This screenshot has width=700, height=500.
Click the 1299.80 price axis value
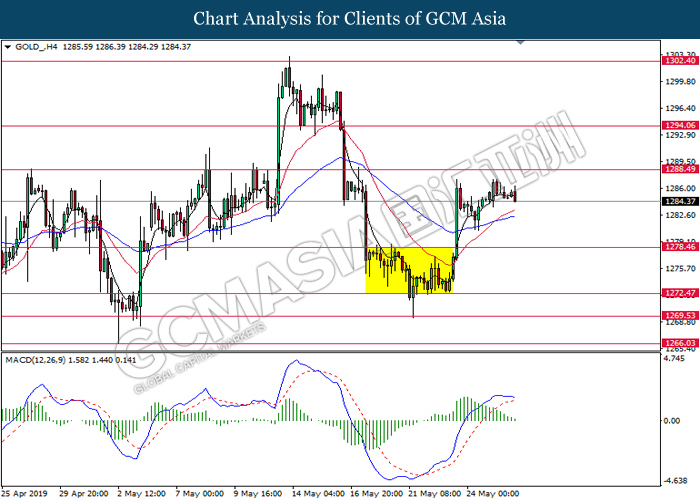[680, 82]
